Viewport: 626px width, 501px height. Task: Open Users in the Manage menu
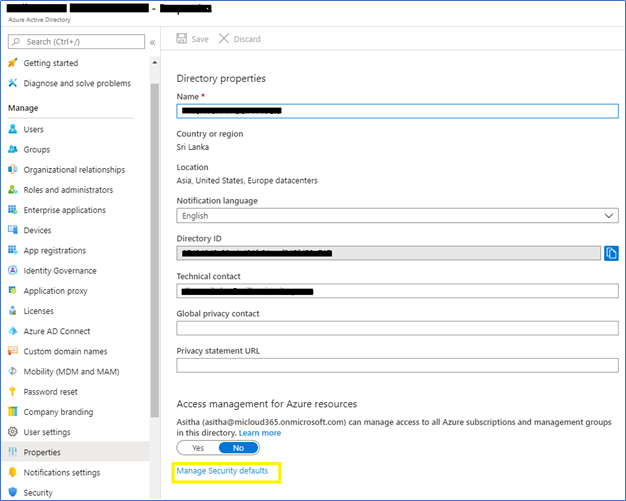tap(34, 129)
